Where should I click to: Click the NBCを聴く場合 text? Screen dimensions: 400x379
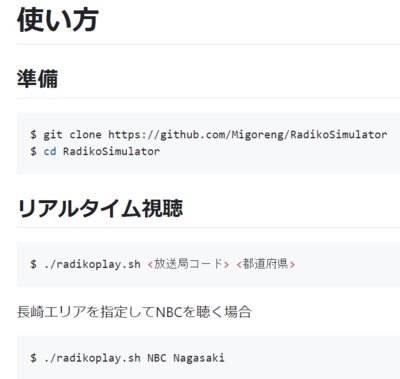point(204,312)
